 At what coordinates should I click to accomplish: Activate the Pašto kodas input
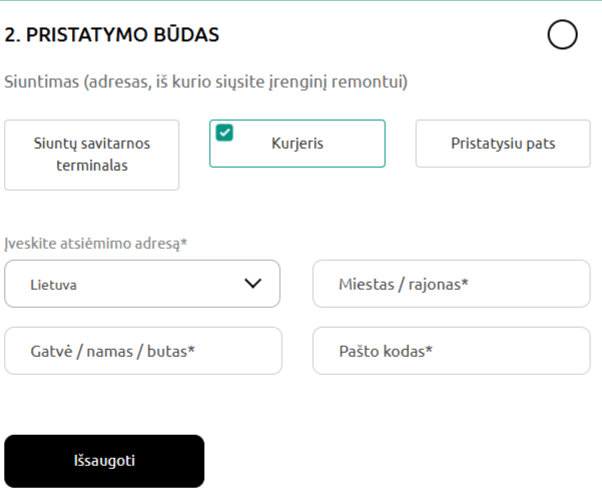click(x=451, y=351)
